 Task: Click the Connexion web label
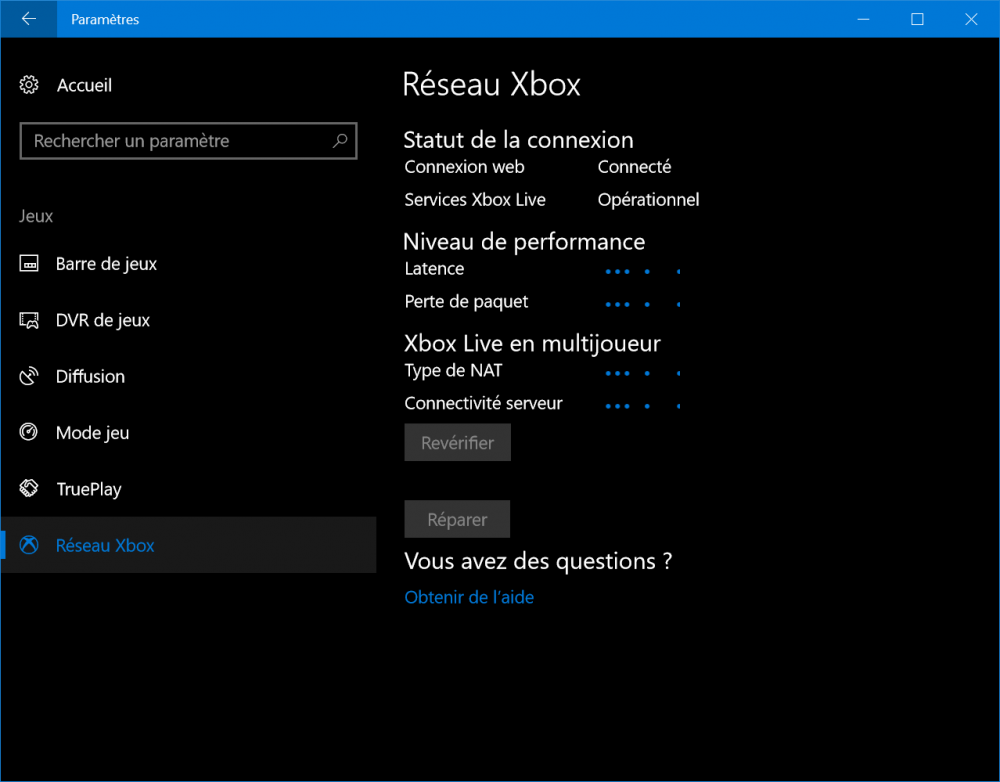tap(464, 167)
